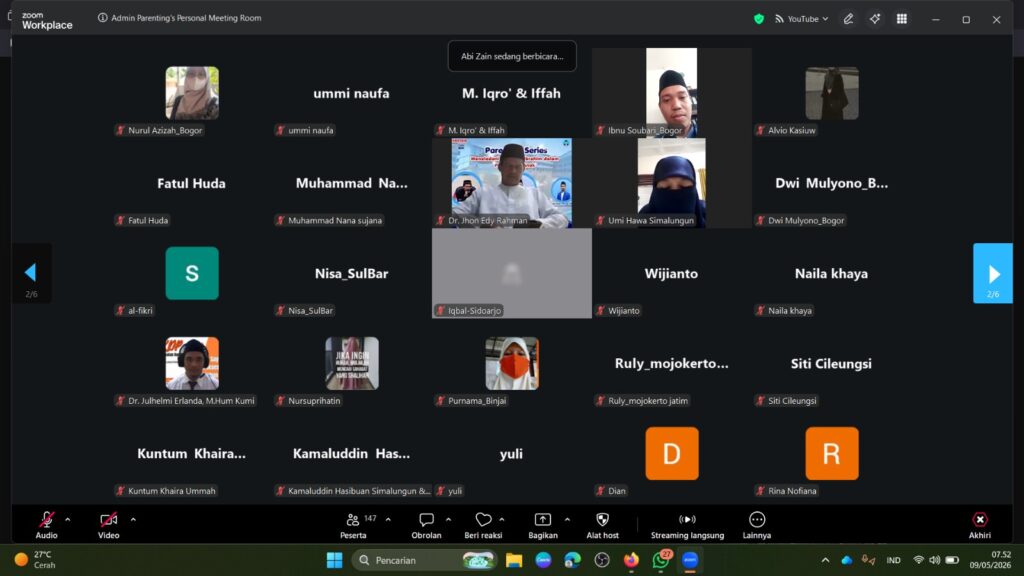The height and width of the screenshot is (576, 1024).
Task: Open Beri reaksi reactions heart icon
Action: (x=483, y=519)
